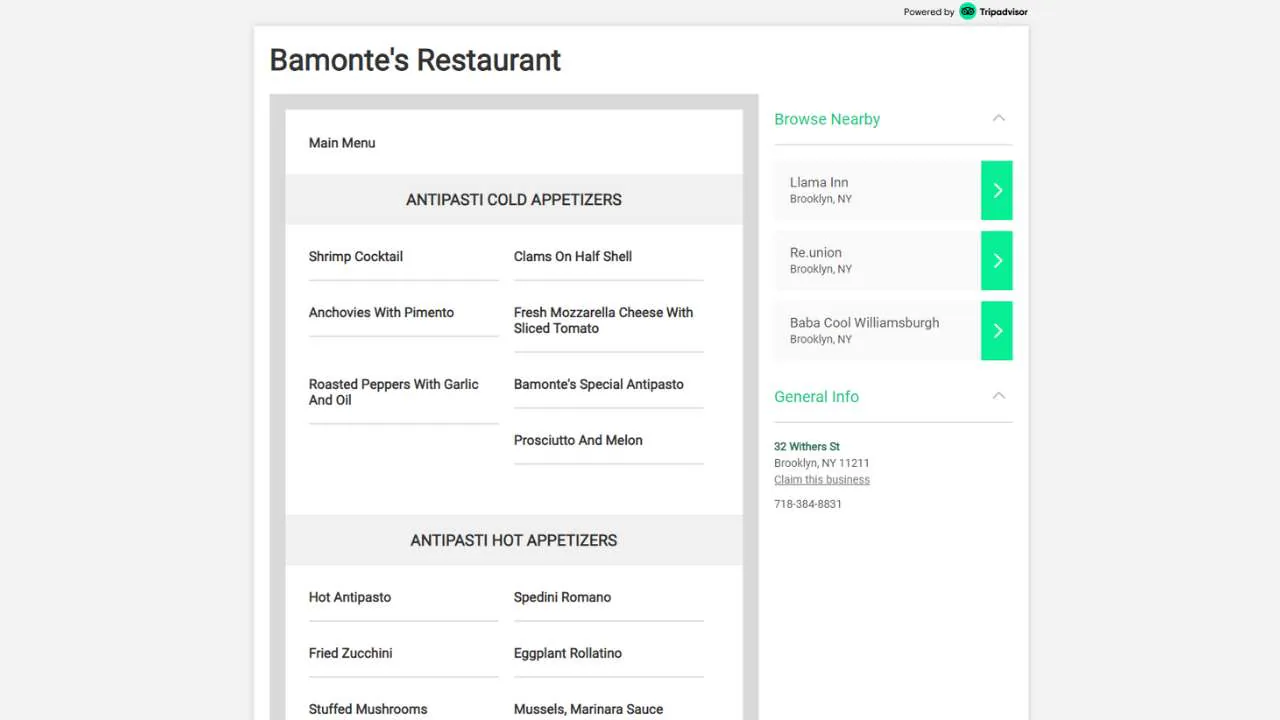1280x720 pixels.
Task: Select Prosciutto And Melon item
Action: [x=578, y=441]
